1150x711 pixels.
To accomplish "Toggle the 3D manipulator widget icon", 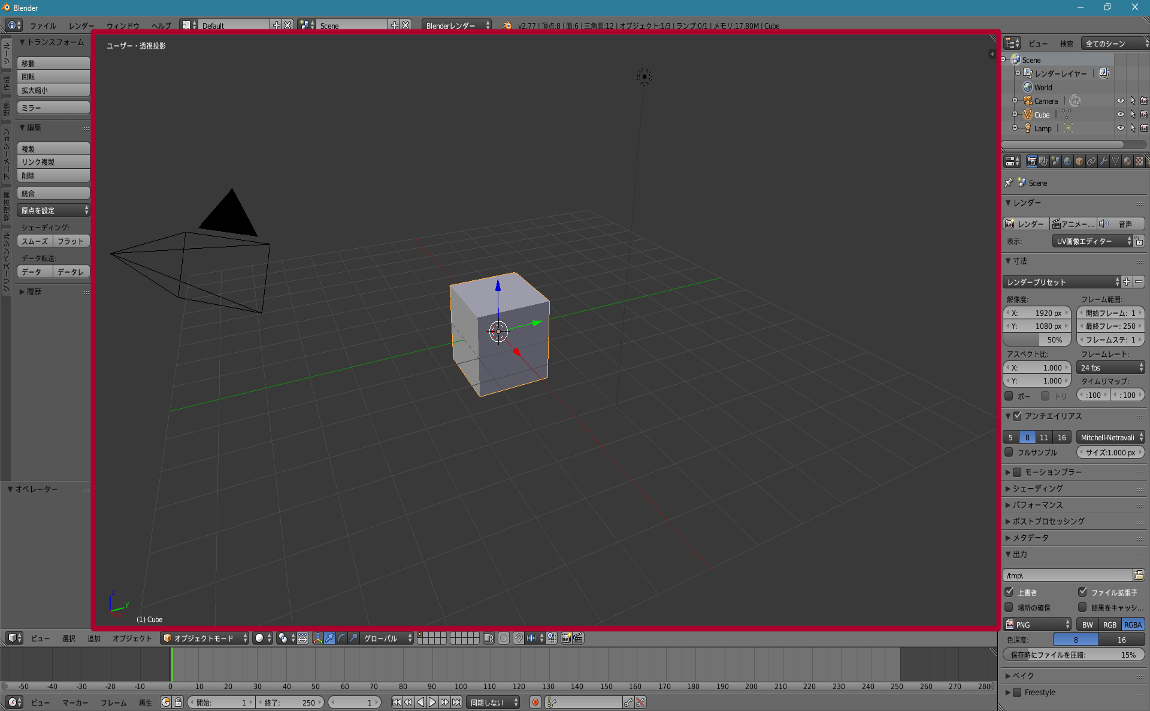I will coord(317,638).
